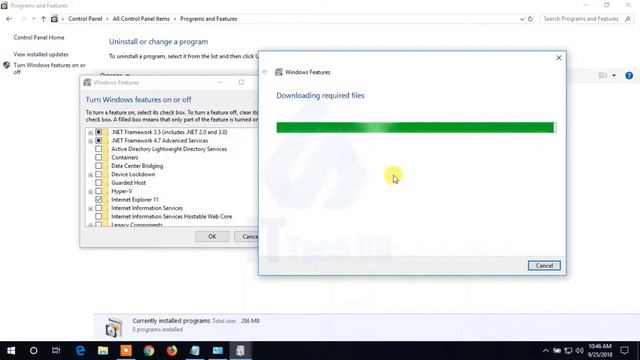
Task: Open address bar history dropdown
Action: pyautogui.click(x=522, y=19)
